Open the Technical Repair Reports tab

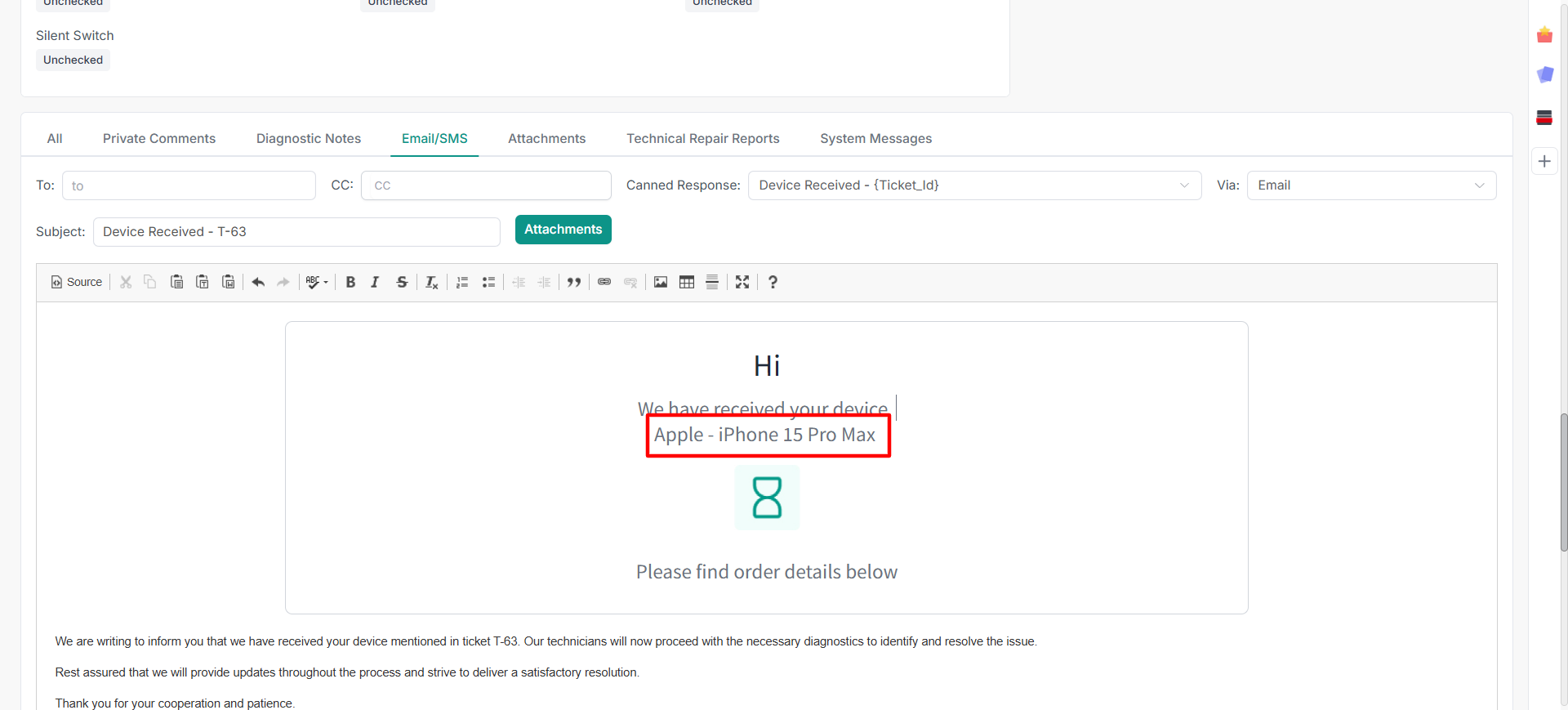tap(703, 138)
